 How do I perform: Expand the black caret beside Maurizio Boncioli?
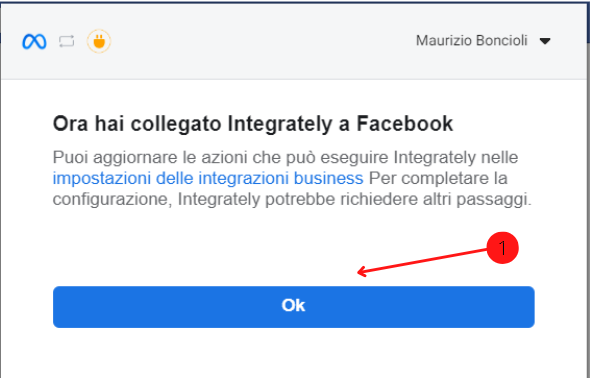point(545,41)
